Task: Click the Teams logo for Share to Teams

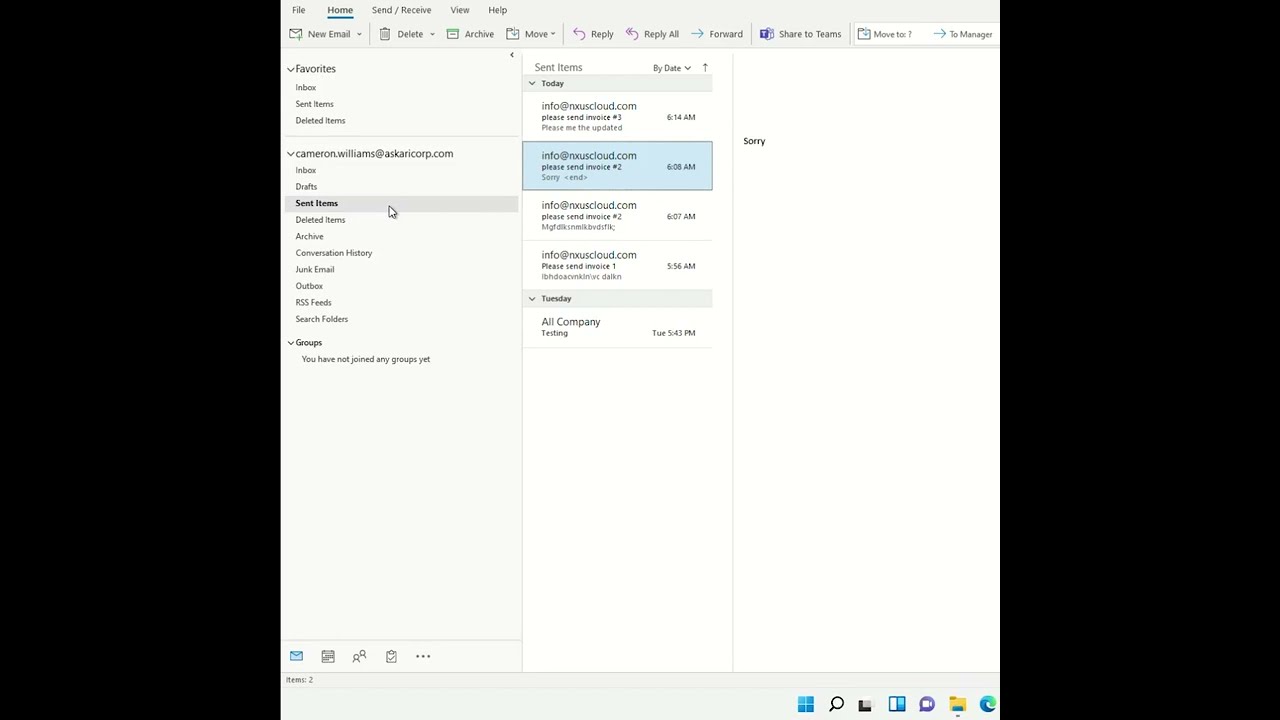Action: [767, 34]
